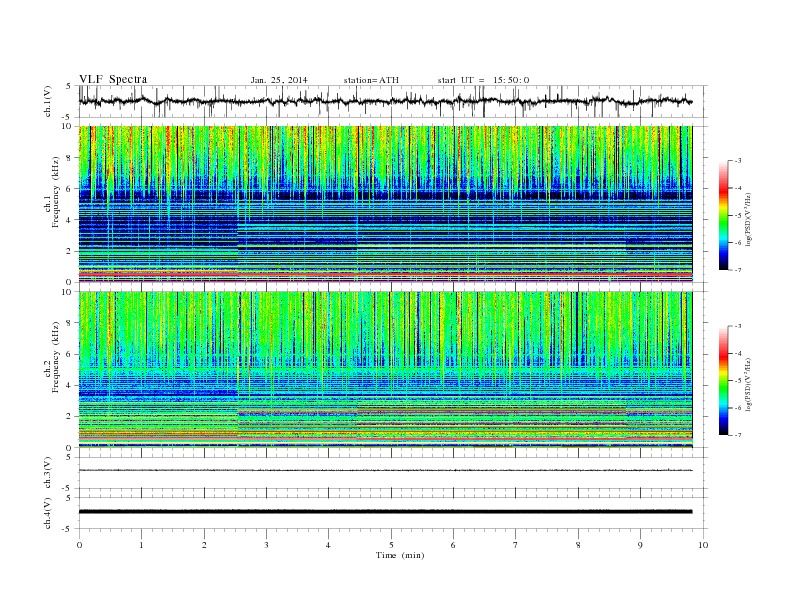Viewport: 792px width, 612px height.
Task: Click the "6" kHz tick of ch.2 spectrogram
Action: tap(69, 354)
